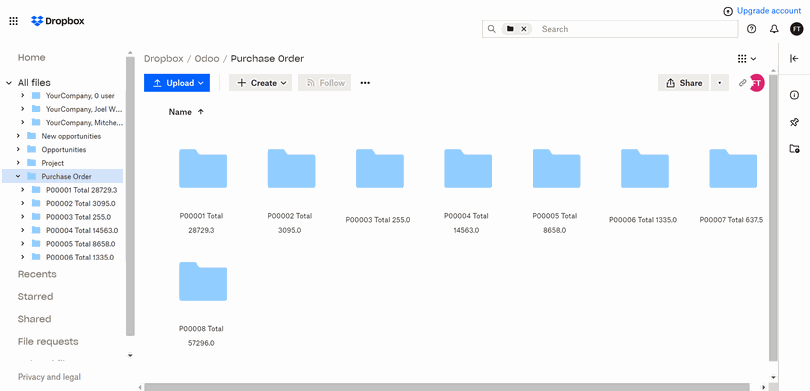This screenshot has height=391, width=810.
Task: Click the pink FT member avatar
Action: [x=757, y=83]
